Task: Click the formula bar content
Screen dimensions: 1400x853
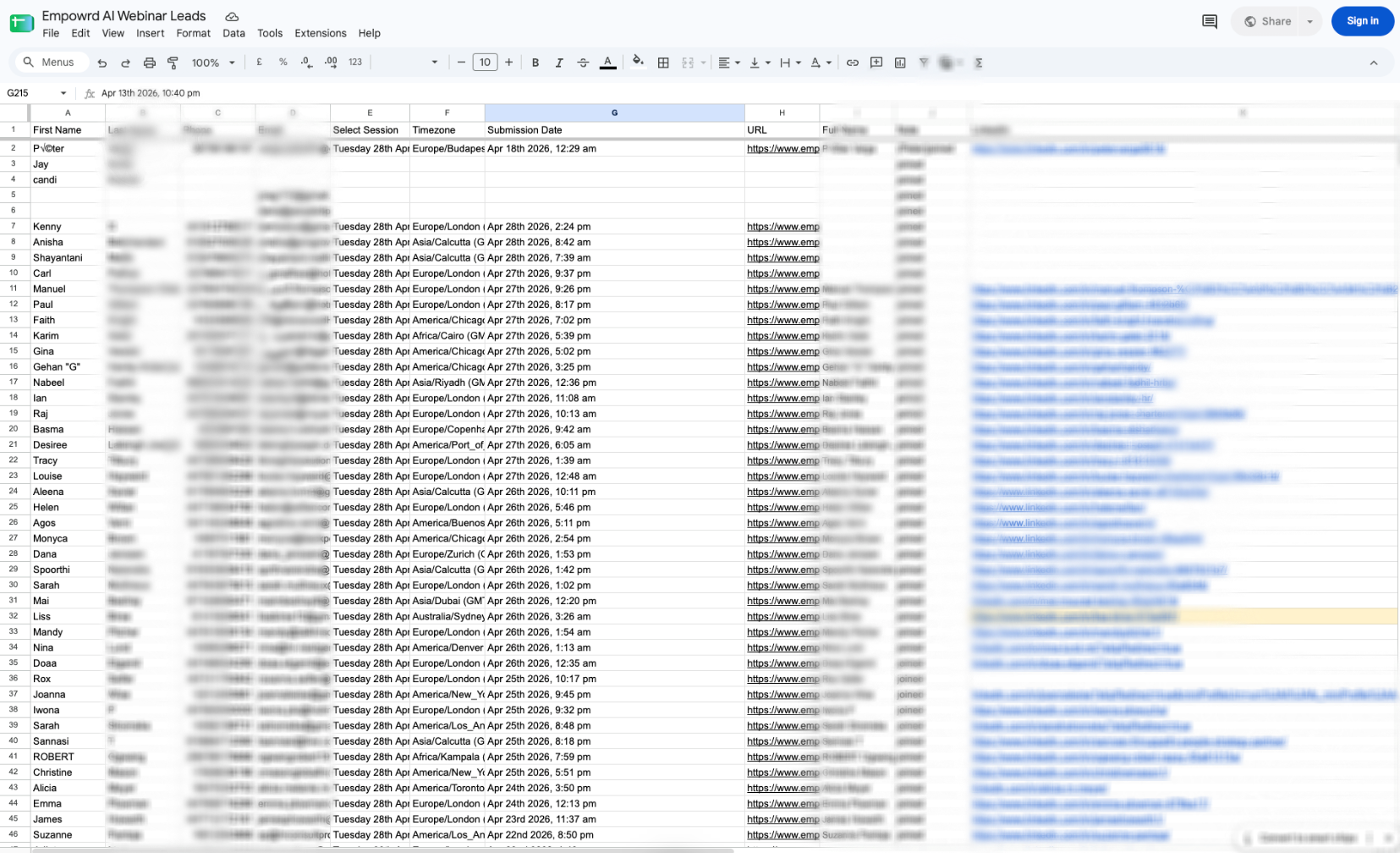Action: pyautogui.click(x=151, y=93)
